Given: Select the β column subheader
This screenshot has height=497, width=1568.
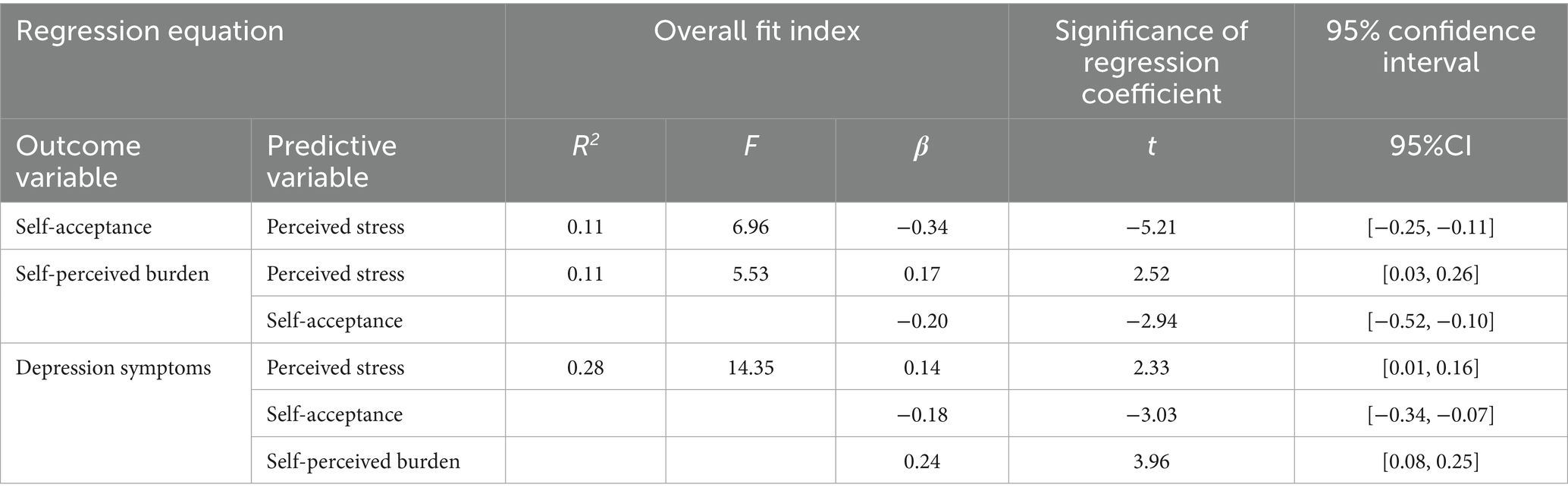Looking at the screenshot, I should point(921,147).
